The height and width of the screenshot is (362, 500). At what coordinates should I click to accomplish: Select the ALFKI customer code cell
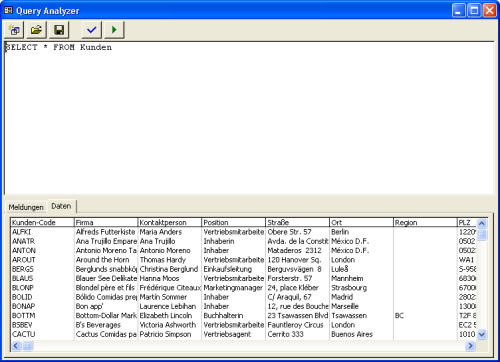pos(42,232)
